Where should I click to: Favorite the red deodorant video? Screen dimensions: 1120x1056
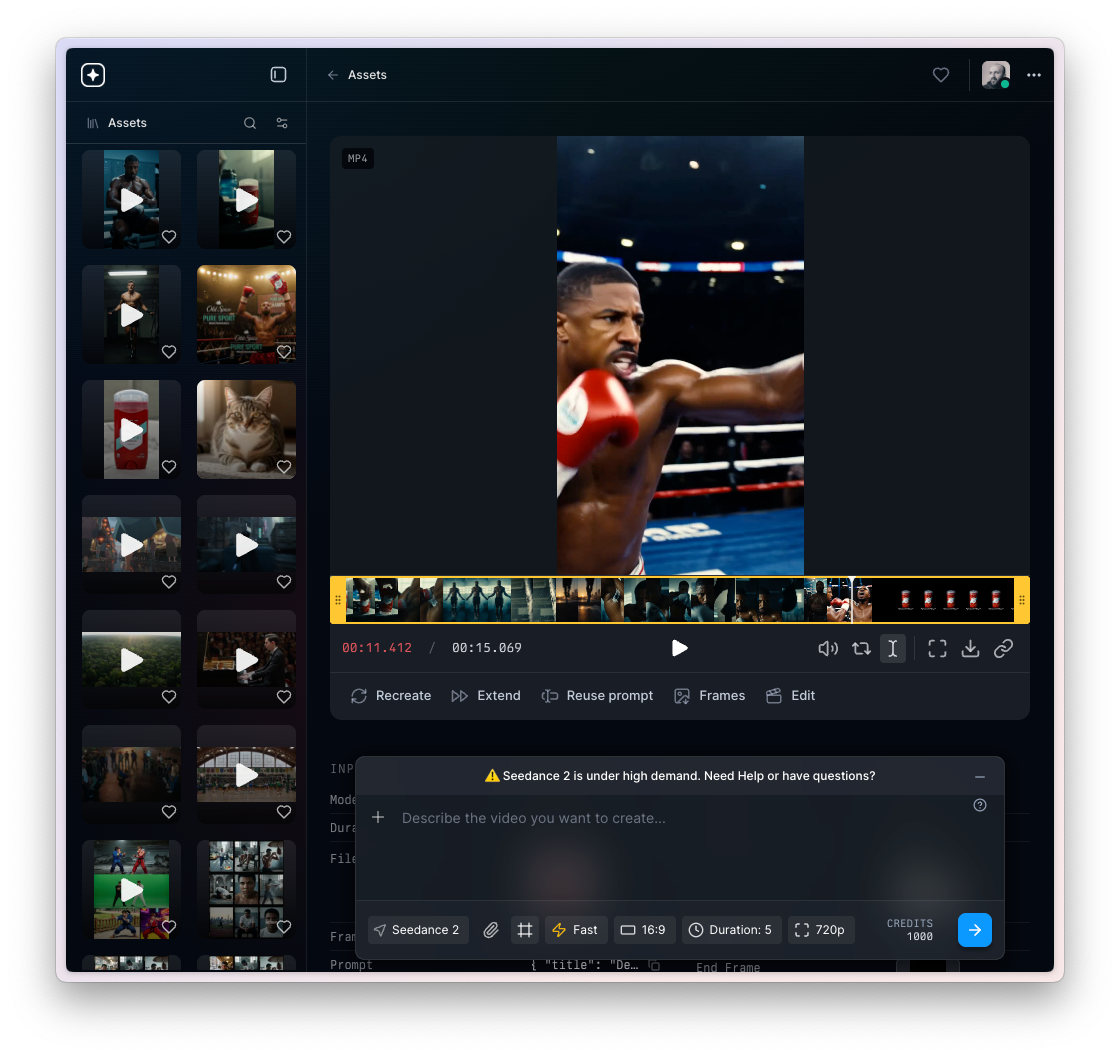coord(169,467)
